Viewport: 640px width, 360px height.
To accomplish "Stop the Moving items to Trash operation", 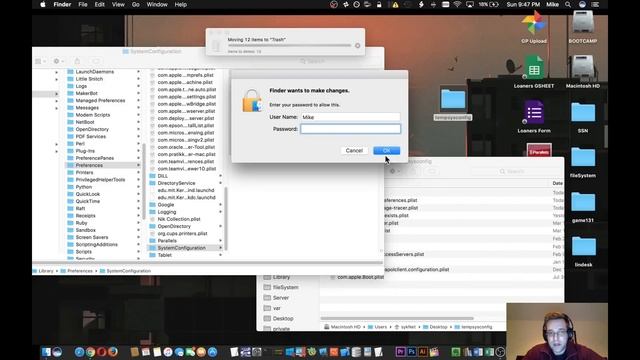I will click(x=358, y=46).
